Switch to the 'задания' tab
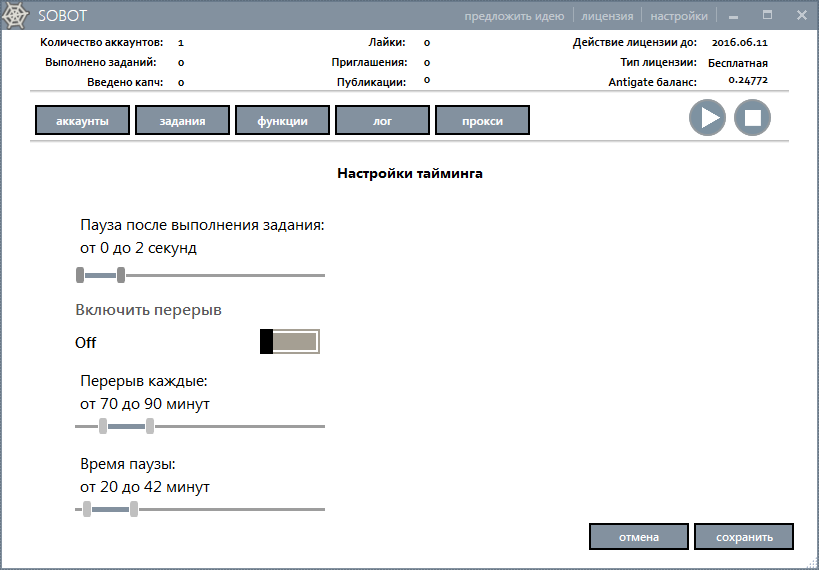Screen dimensions: 819x570 (x=182, y=121)
